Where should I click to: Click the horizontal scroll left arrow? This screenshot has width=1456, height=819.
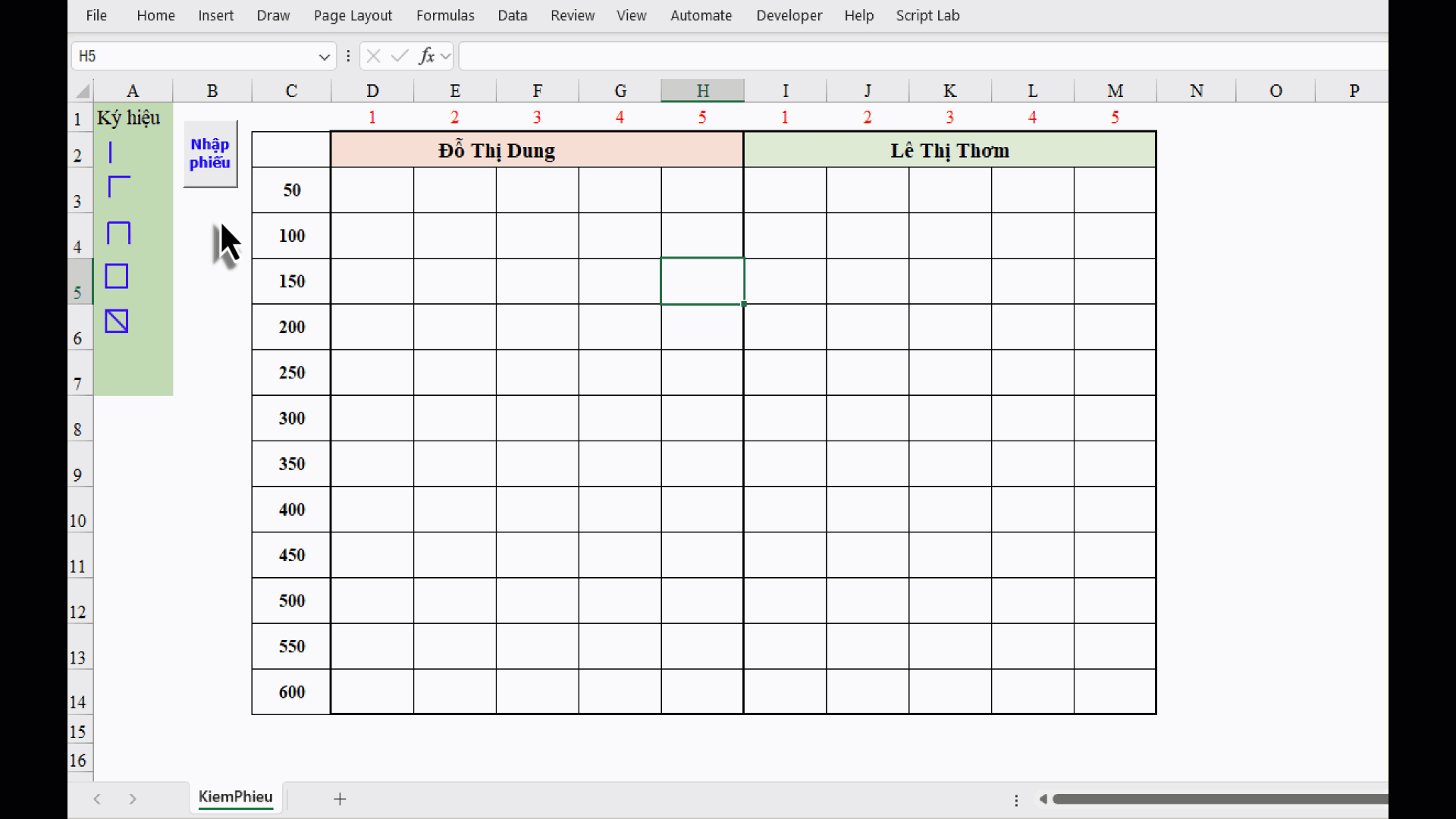pos(1043,799)
